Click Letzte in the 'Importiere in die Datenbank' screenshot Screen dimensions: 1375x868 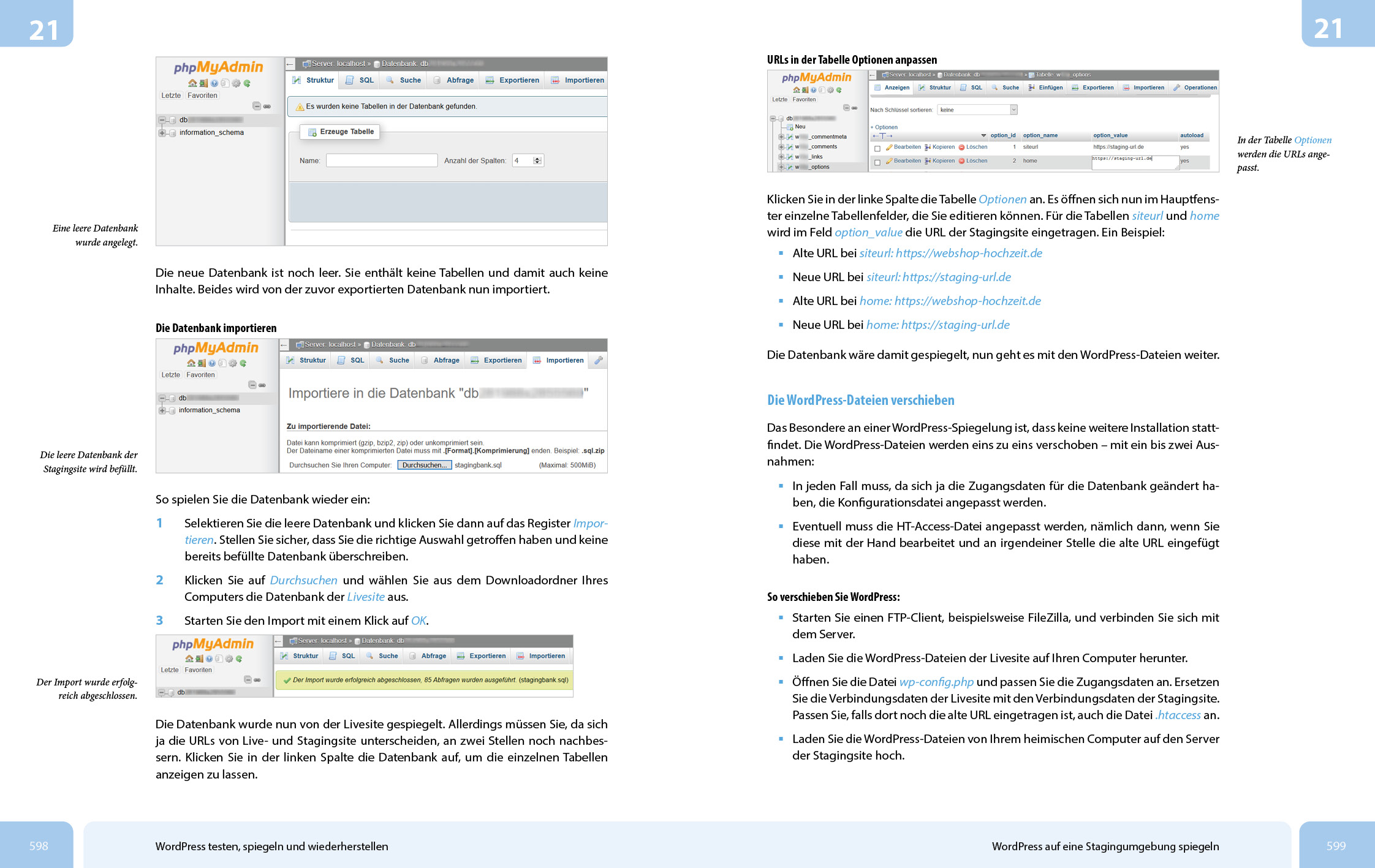pyautogui.click(x=170, y=375)
